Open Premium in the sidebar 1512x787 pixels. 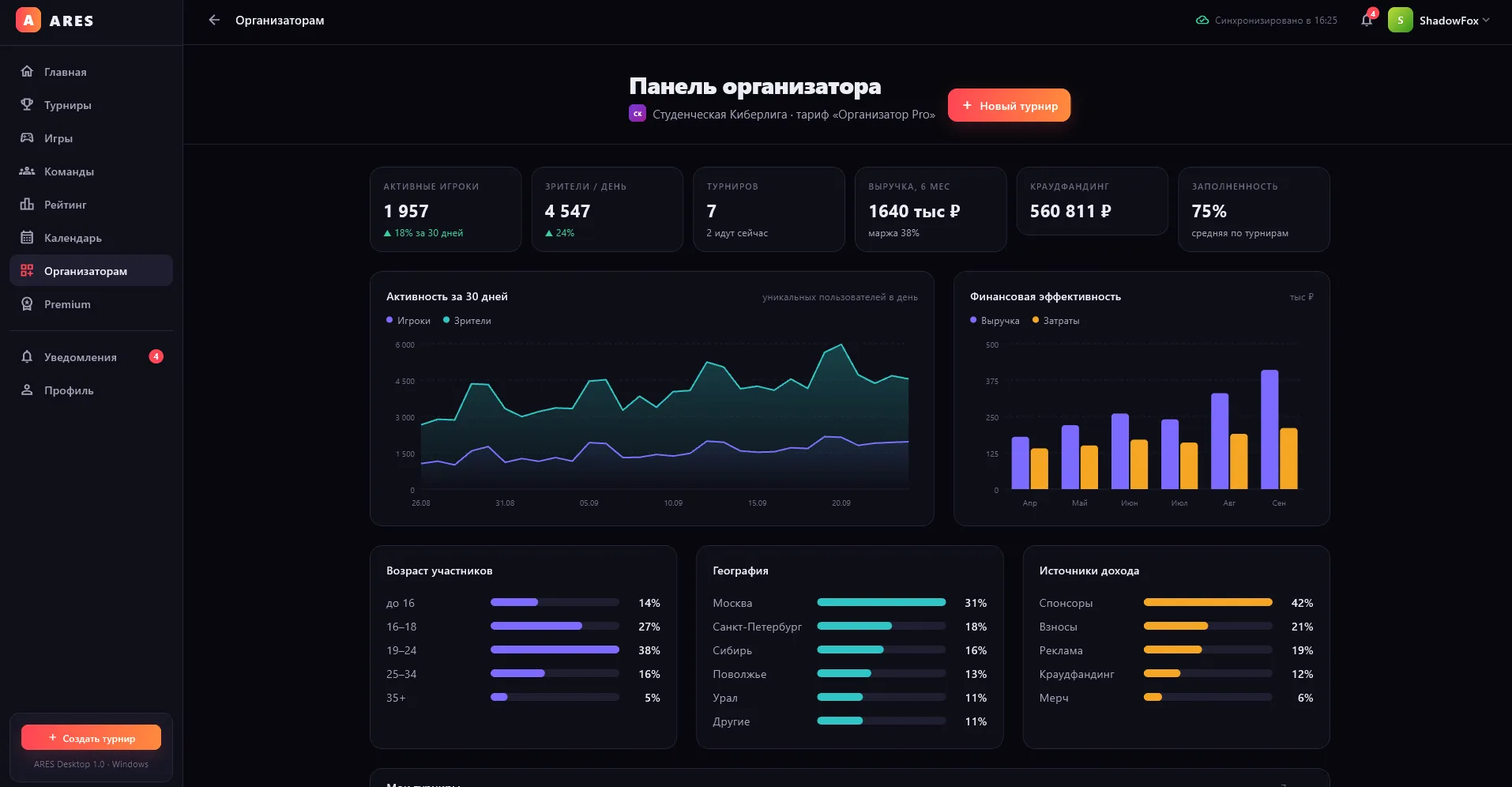[91, 304]
